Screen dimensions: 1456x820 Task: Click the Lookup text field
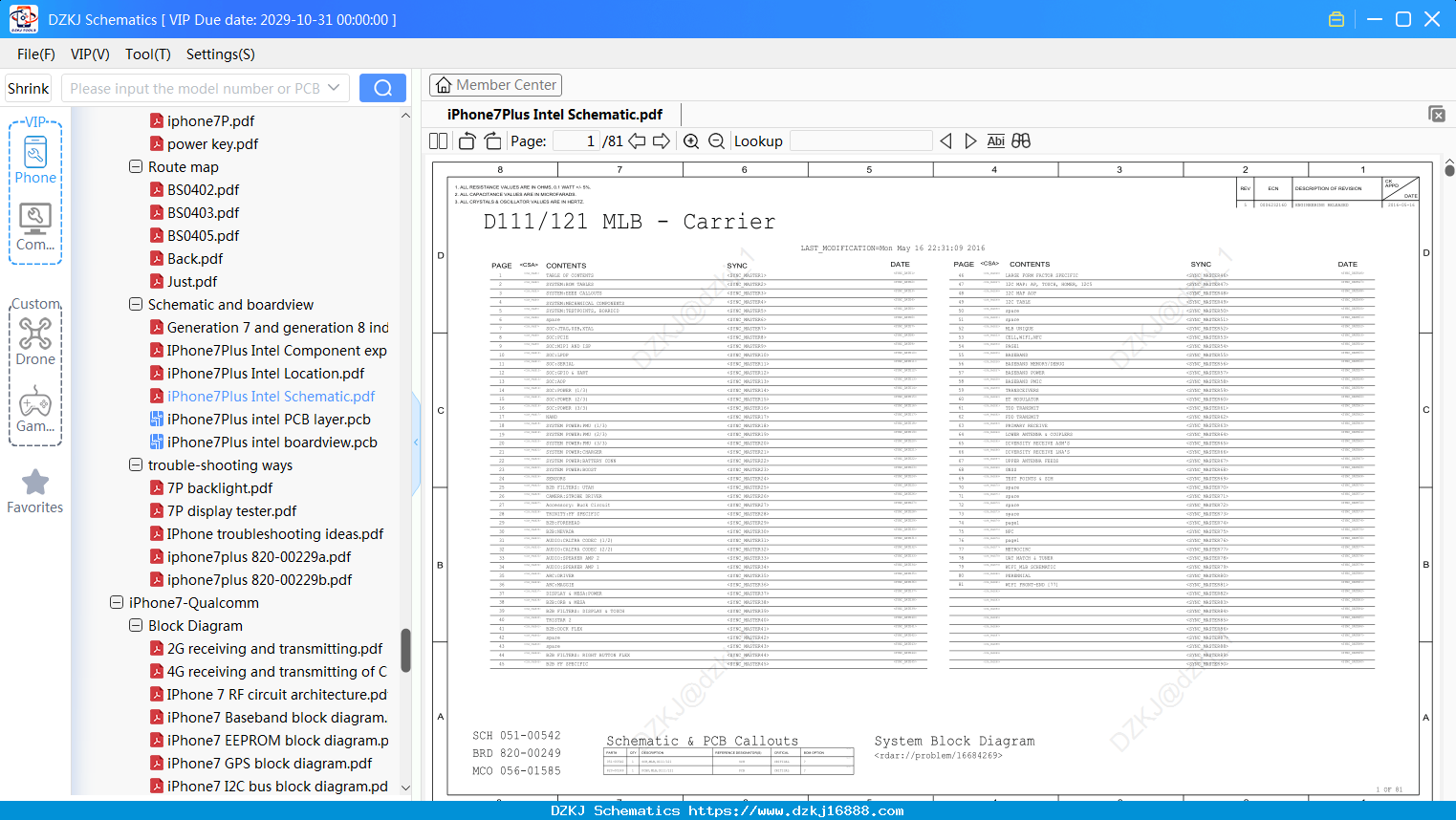[861, 141]
